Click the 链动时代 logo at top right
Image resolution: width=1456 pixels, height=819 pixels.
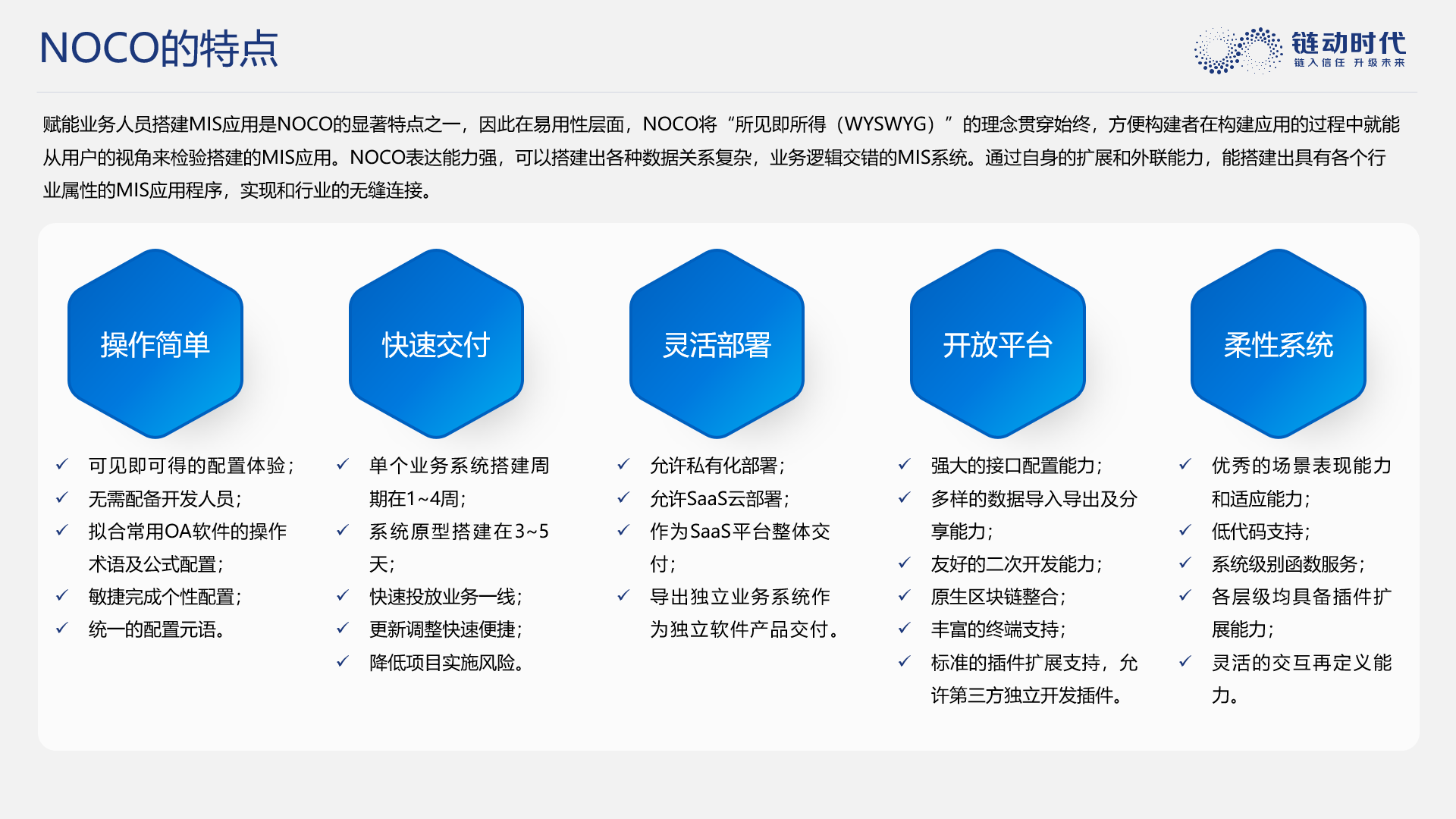(x=1300, y=50)
